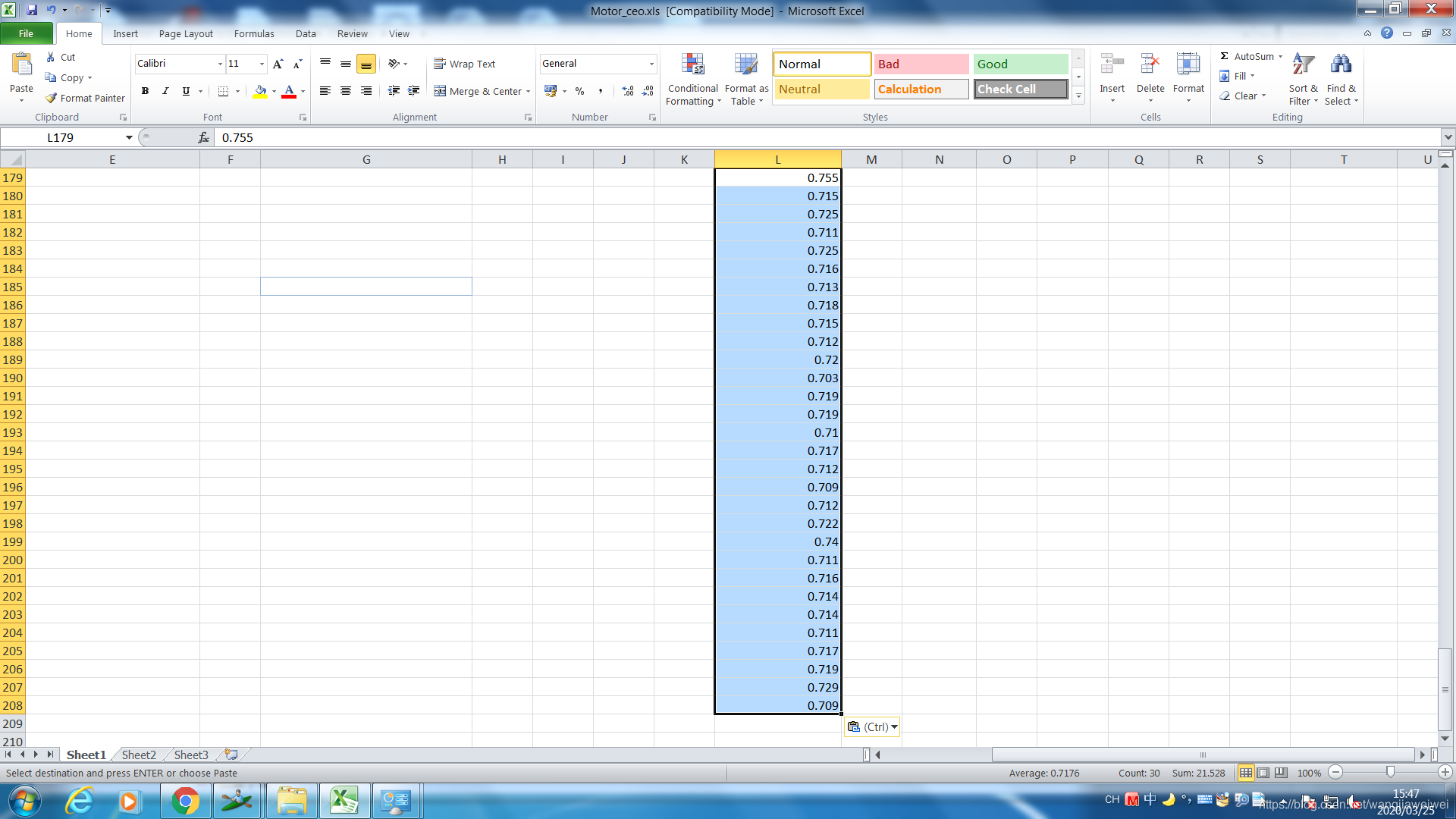
Task: Open the Paste Options (Ctrl) dropdown
Action: 872,726
